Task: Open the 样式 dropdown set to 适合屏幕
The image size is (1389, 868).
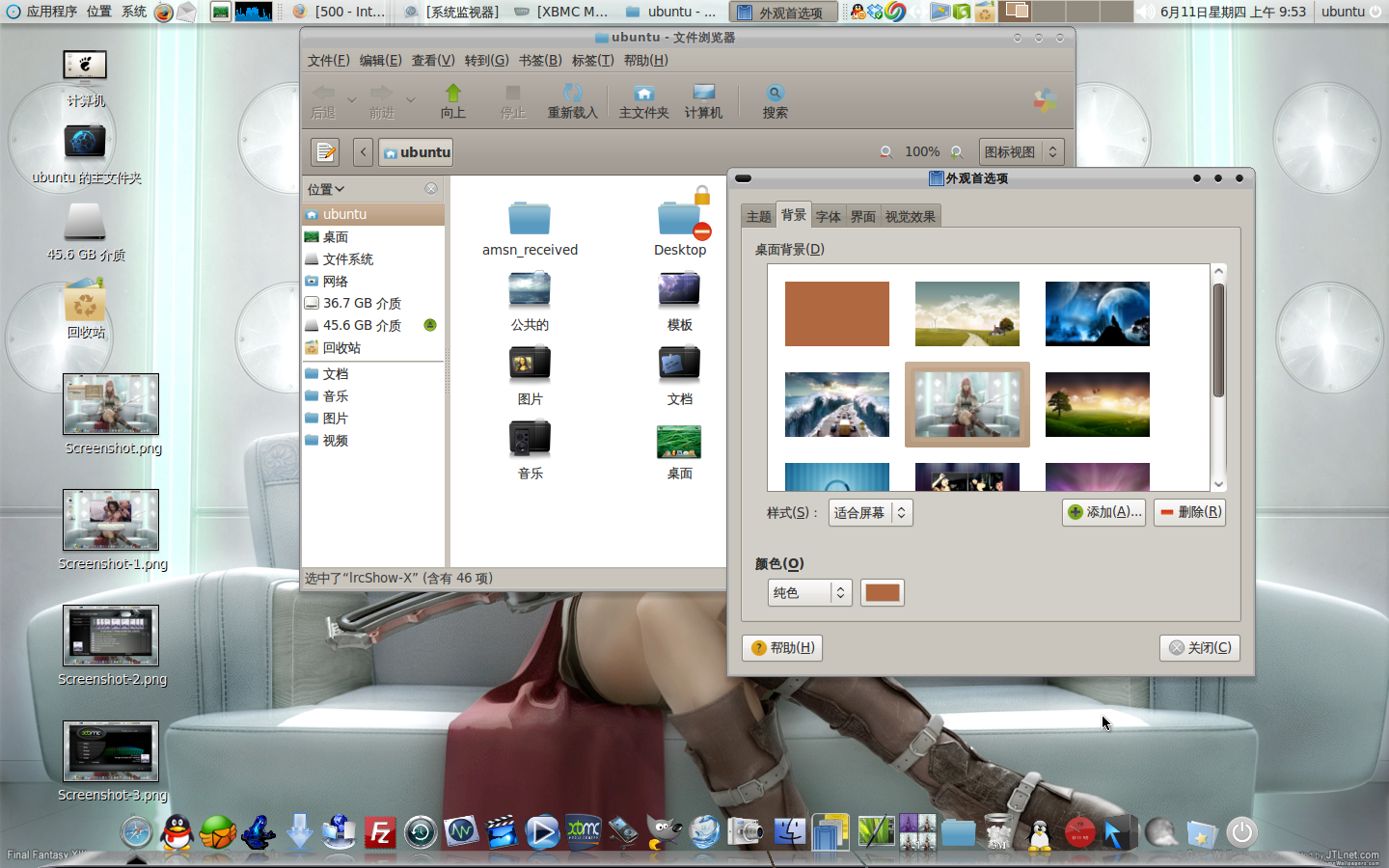Action: (x=870, y=513)
